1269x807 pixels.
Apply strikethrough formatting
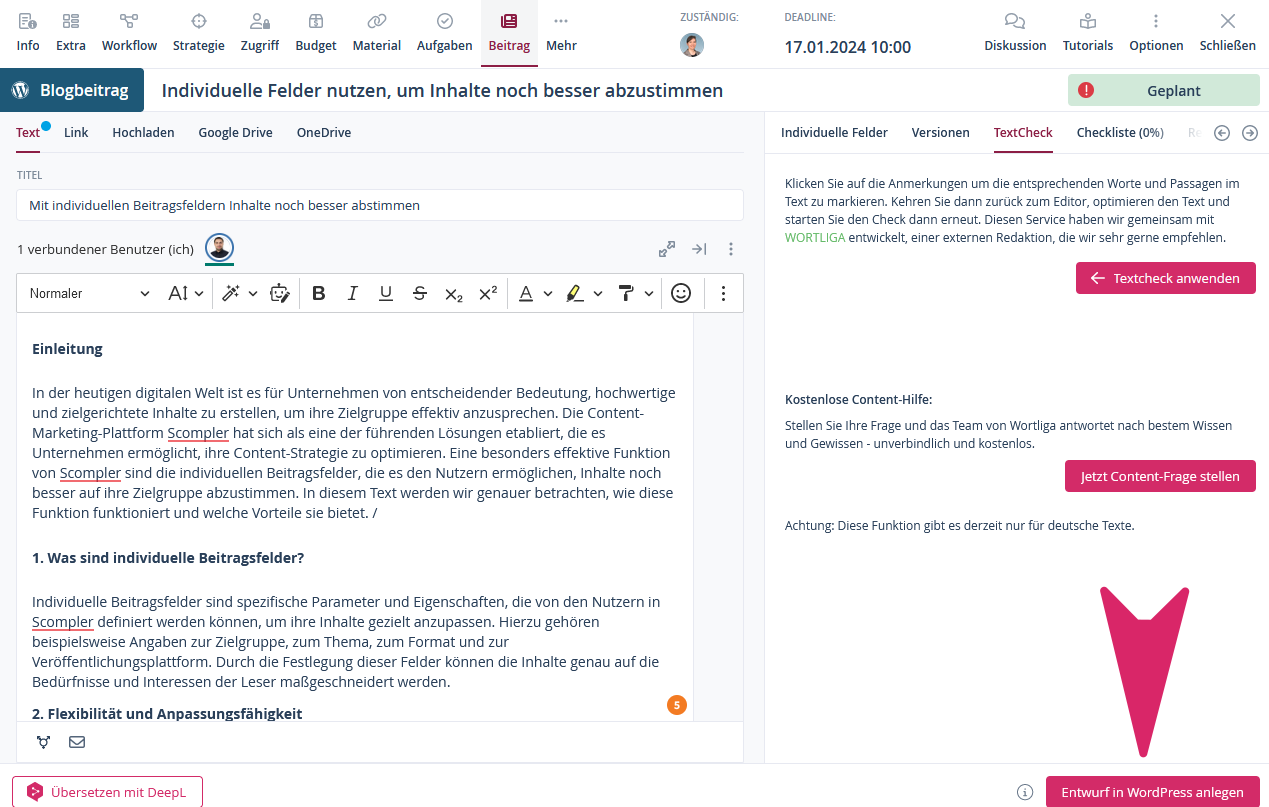(420, 293)
